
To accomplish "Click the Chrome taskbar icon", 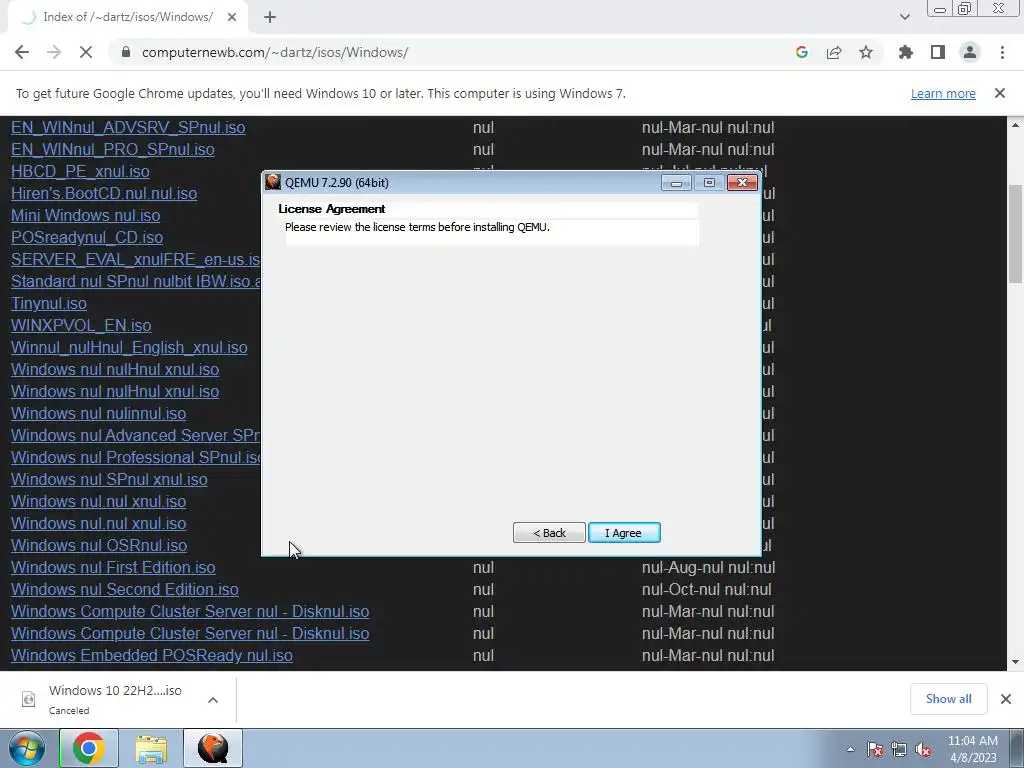I will [89, 748].
